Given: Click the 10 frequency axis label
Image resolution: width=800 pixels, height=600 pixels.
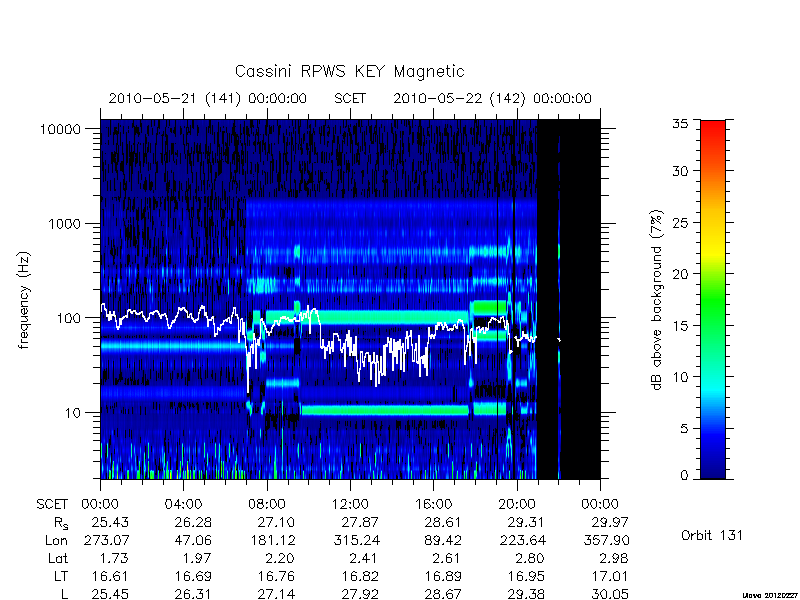Looking at the screenshot, I should (x=73, y=412).
